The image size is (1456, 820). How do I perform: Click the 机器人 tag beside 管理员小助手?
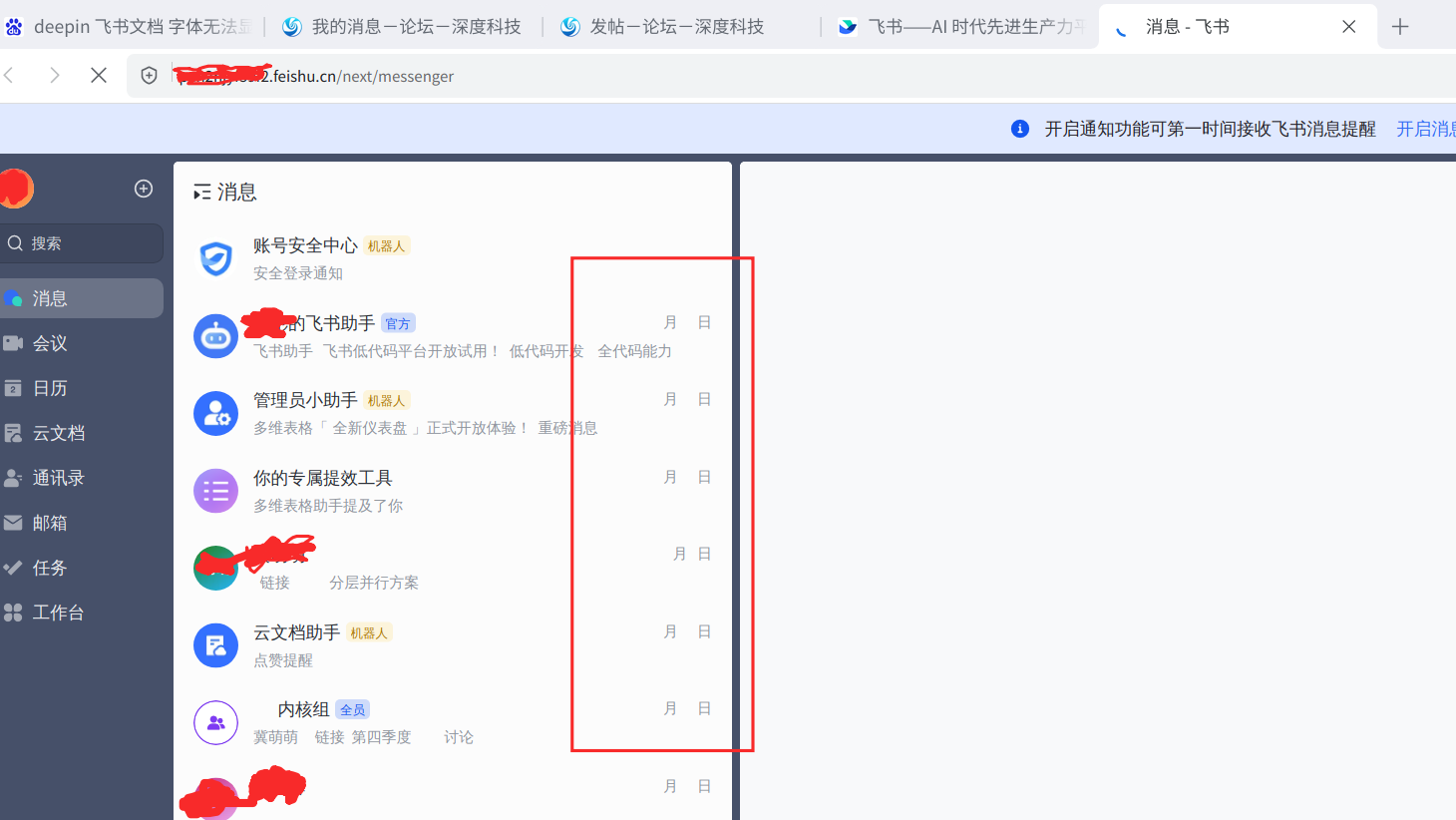click(386, 400)
